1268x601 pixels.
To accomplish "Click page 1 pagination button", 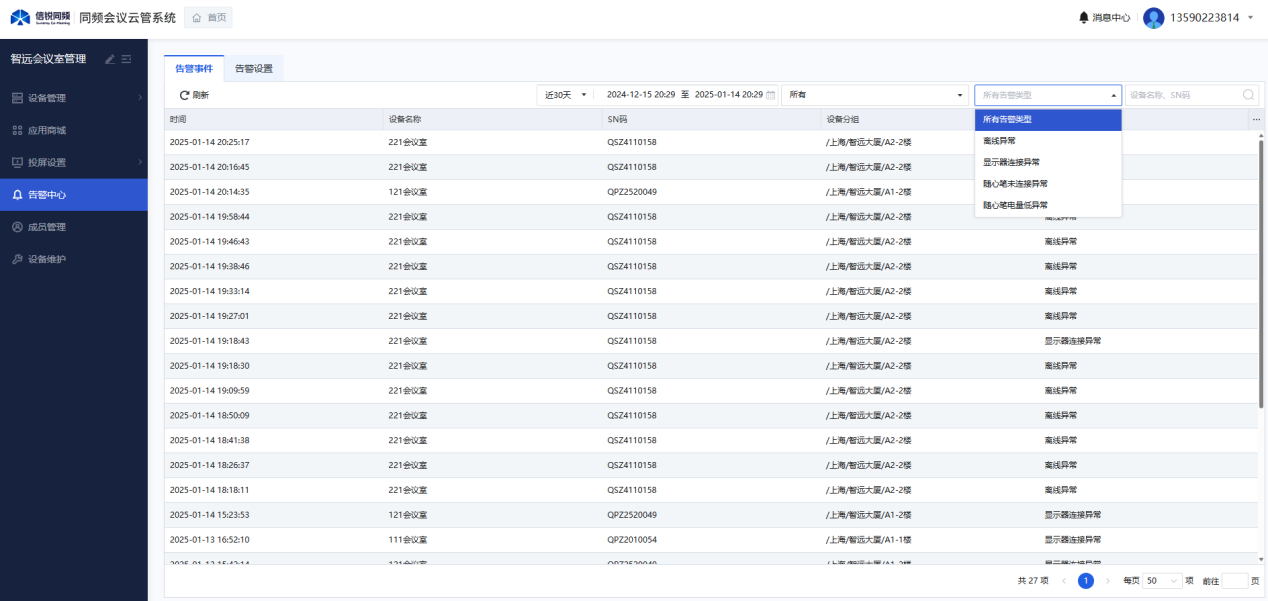I will (1085, 580).
